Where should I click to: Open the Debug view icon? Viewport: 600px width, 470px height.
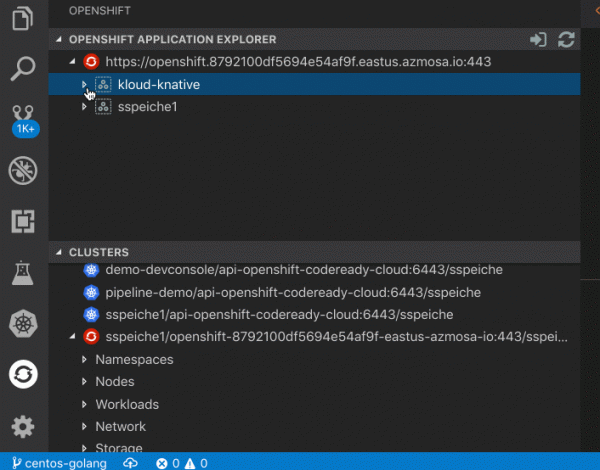tap(22, 170)
